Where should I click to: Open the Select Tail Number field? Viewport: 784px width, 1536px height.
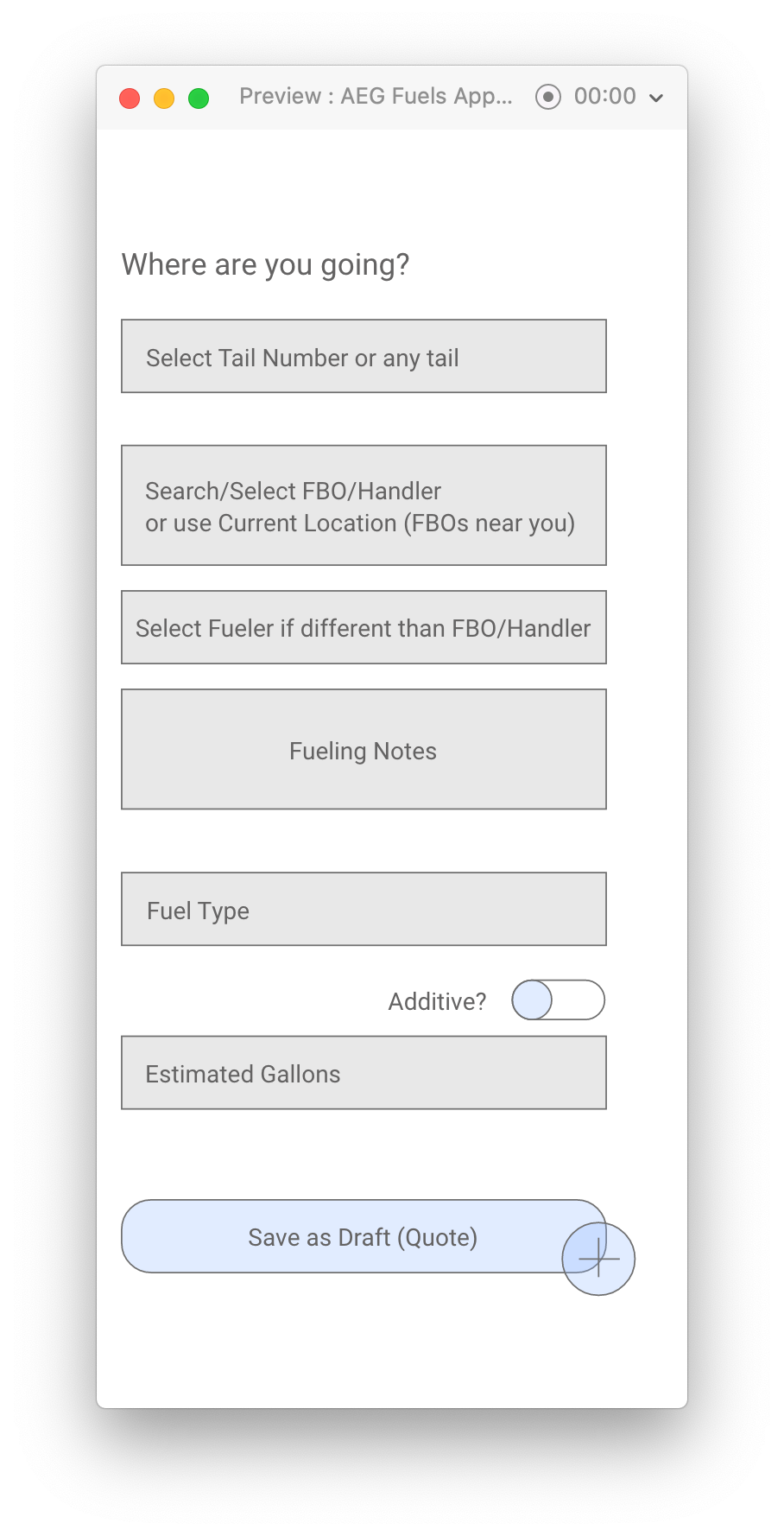point(364,357)
